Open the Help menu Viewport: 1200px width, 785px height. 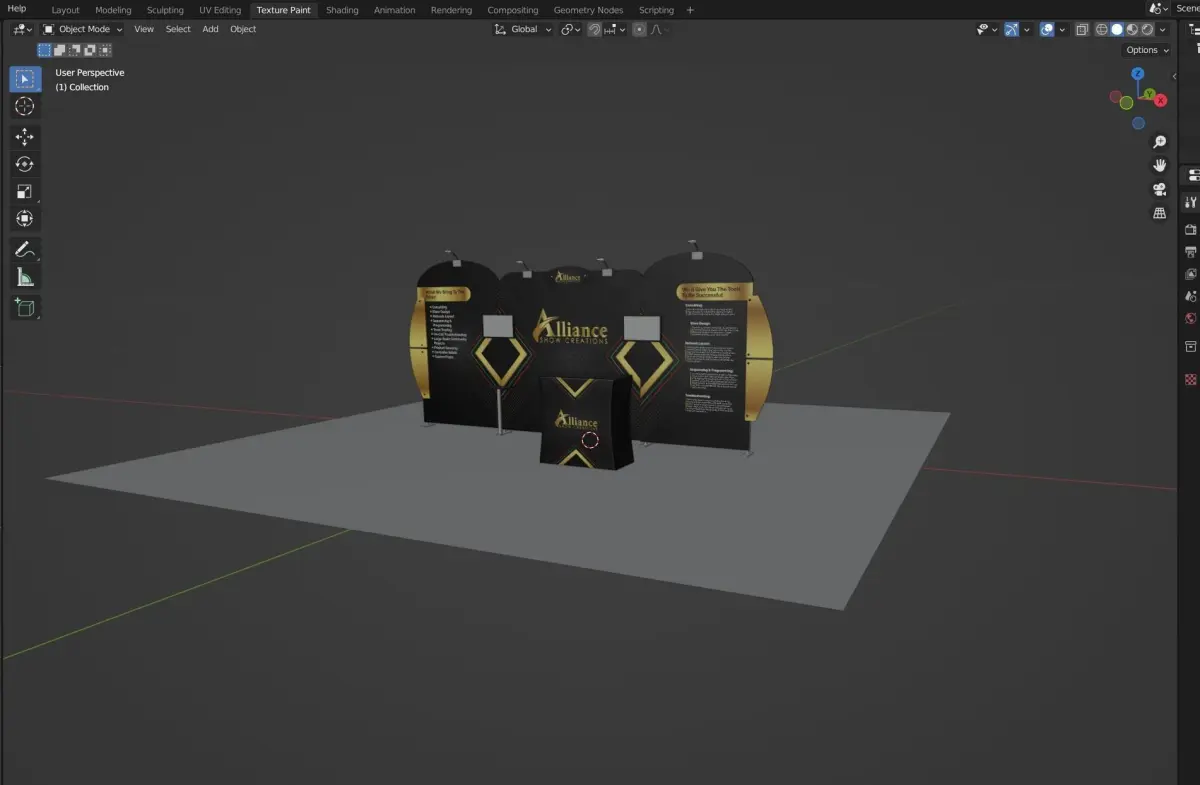point(17,9)
